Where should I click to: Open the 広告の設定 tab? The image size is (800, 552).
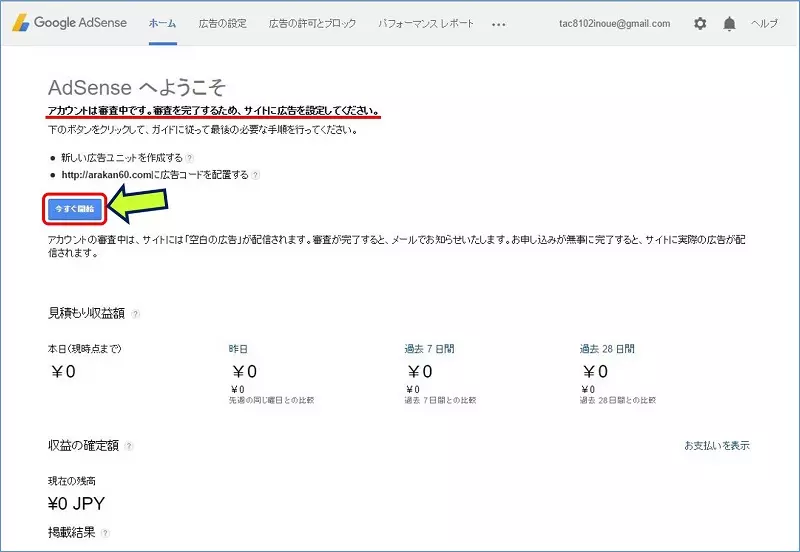(x=222, y=23)
